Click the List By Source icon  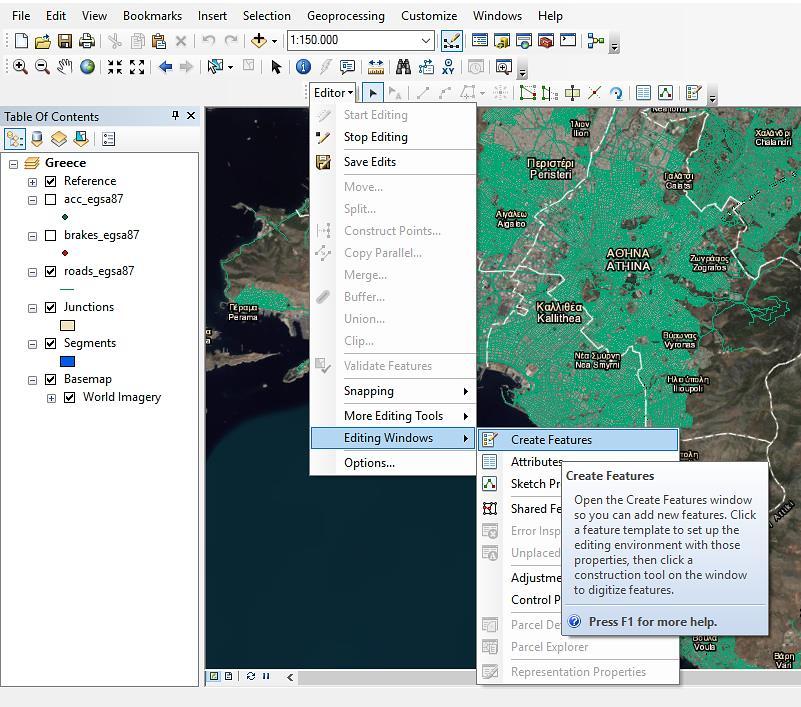point(37,139)
